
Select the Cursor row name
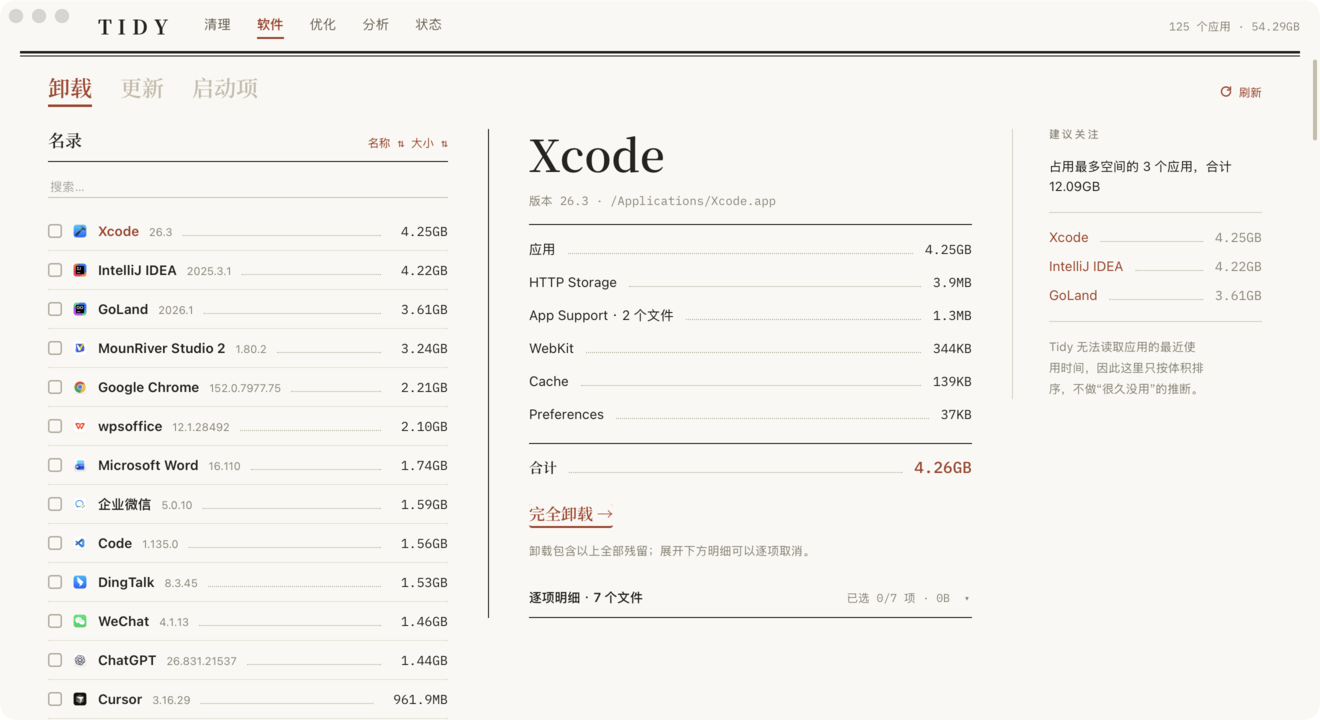coord(120,699)
